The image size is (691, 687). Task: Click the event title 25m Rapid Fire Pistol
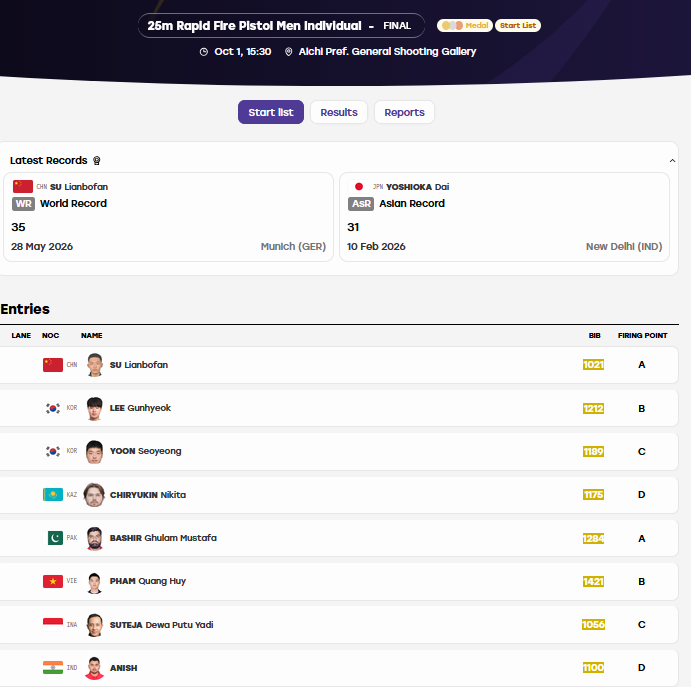[x=254, y=26]
